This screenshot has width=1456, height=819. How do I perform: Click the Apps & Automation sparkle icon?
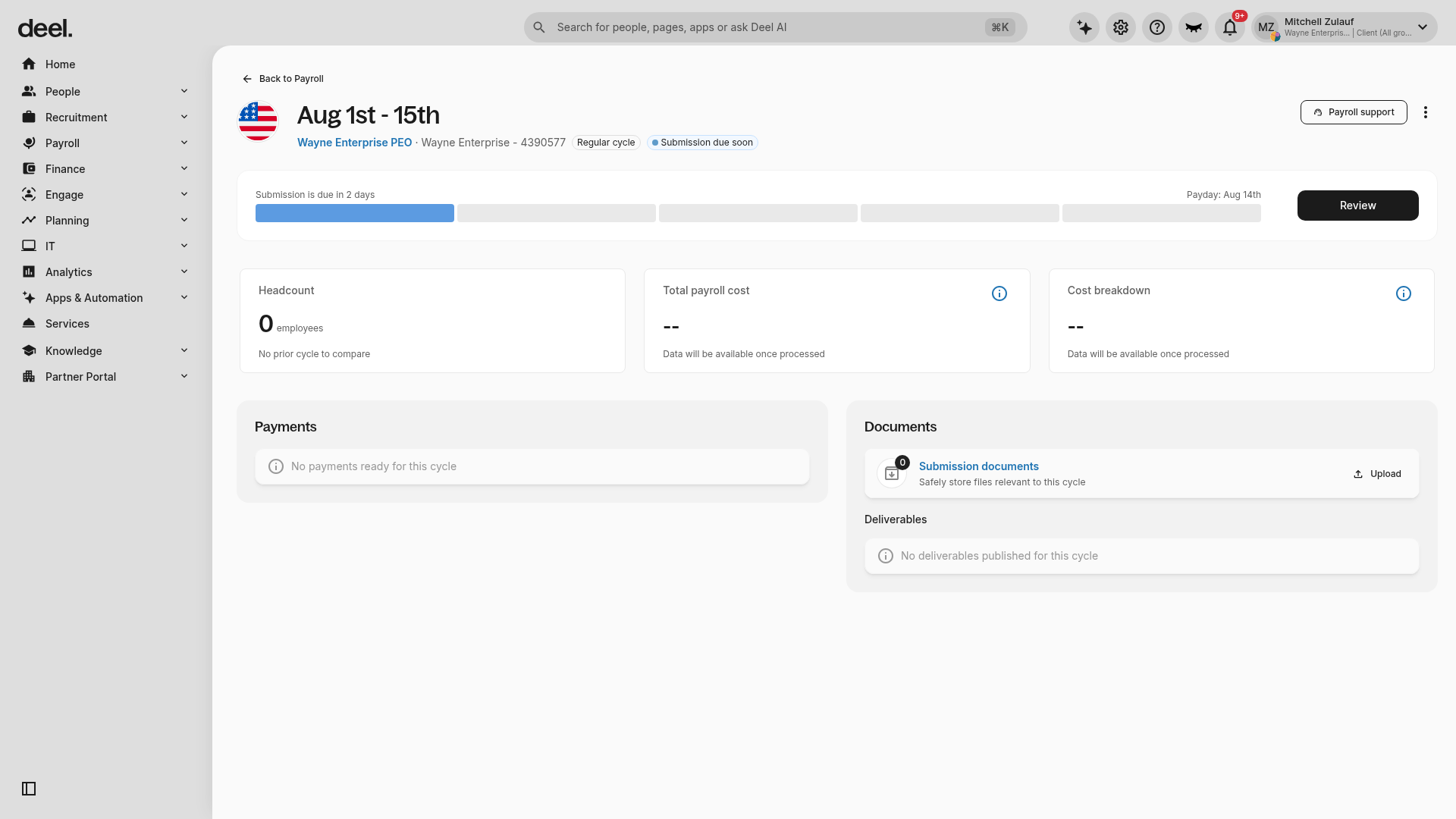tap(29, 297)
